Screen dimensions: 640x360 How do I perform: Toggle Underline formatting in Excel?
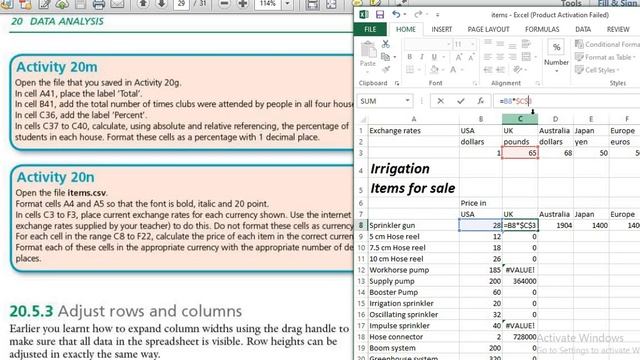point(434,57)
